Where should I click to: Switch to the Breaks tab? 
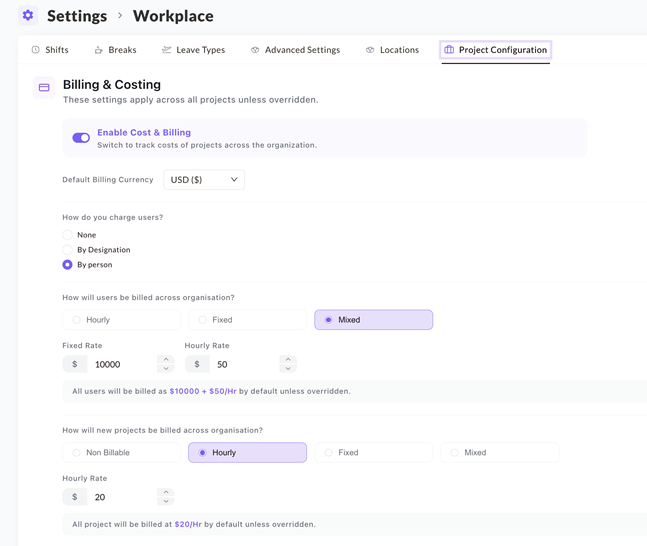tap(116, 50)
